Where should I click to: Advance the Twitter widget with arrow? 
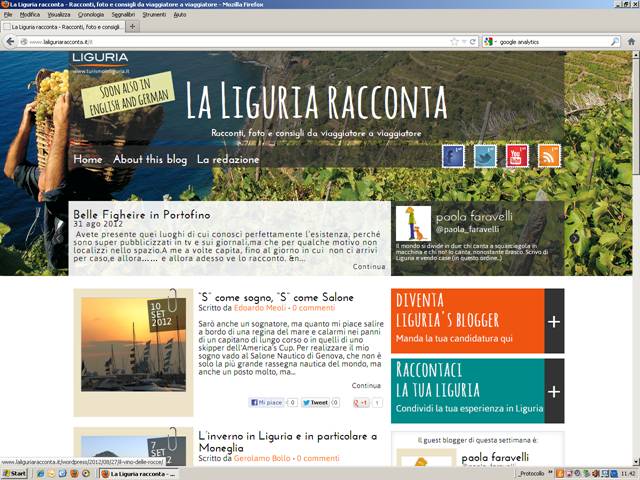574,238
